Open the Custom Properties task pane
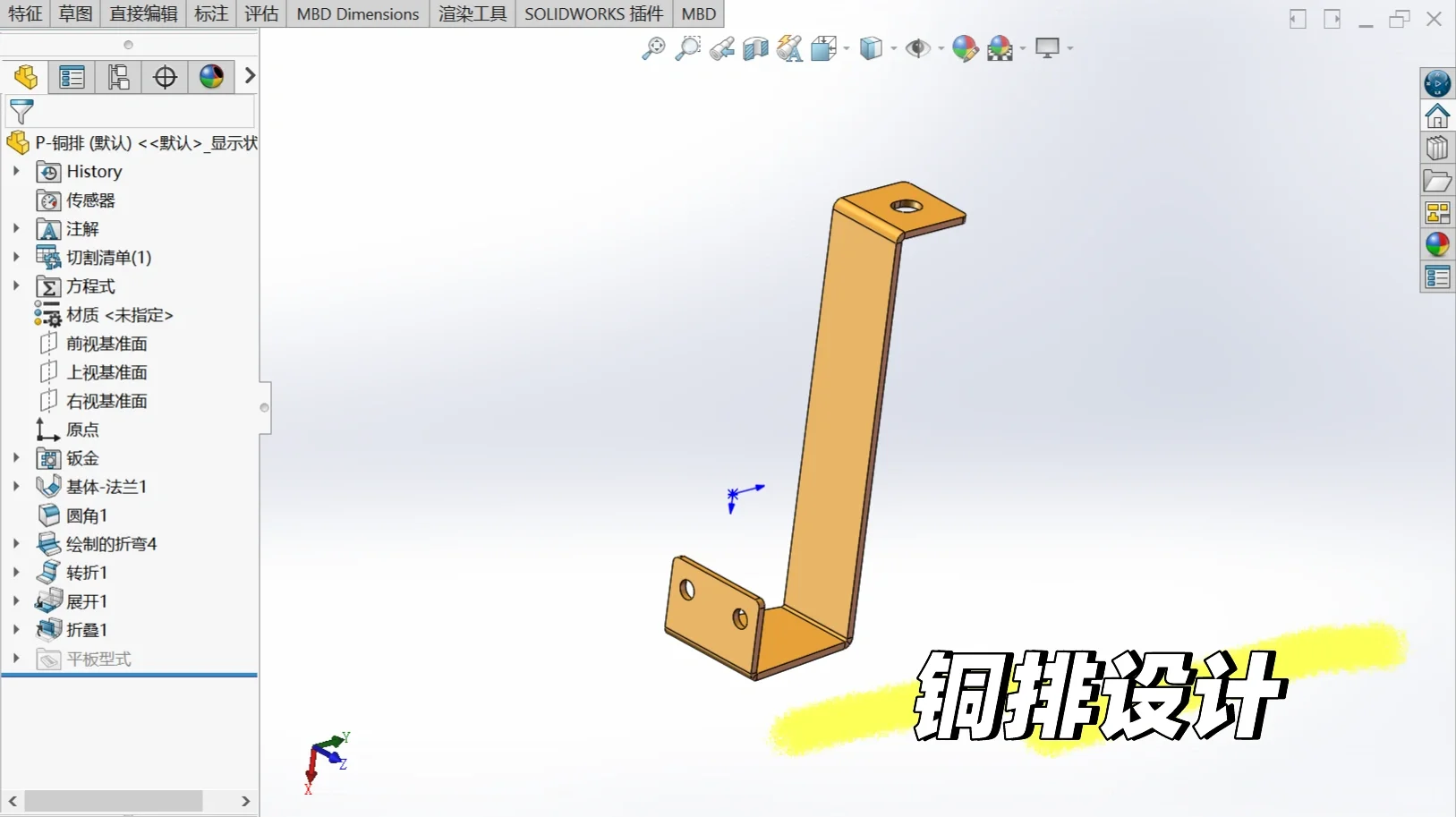This screenshot has width=1456, height=817. point(1437,277)
